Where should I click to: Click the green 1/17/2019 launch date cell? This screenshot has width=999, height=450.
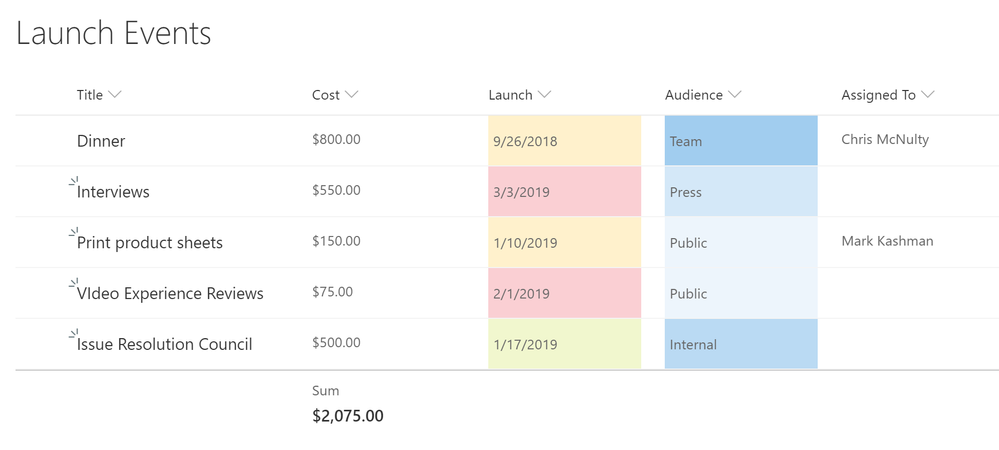[x=564, y=344]
